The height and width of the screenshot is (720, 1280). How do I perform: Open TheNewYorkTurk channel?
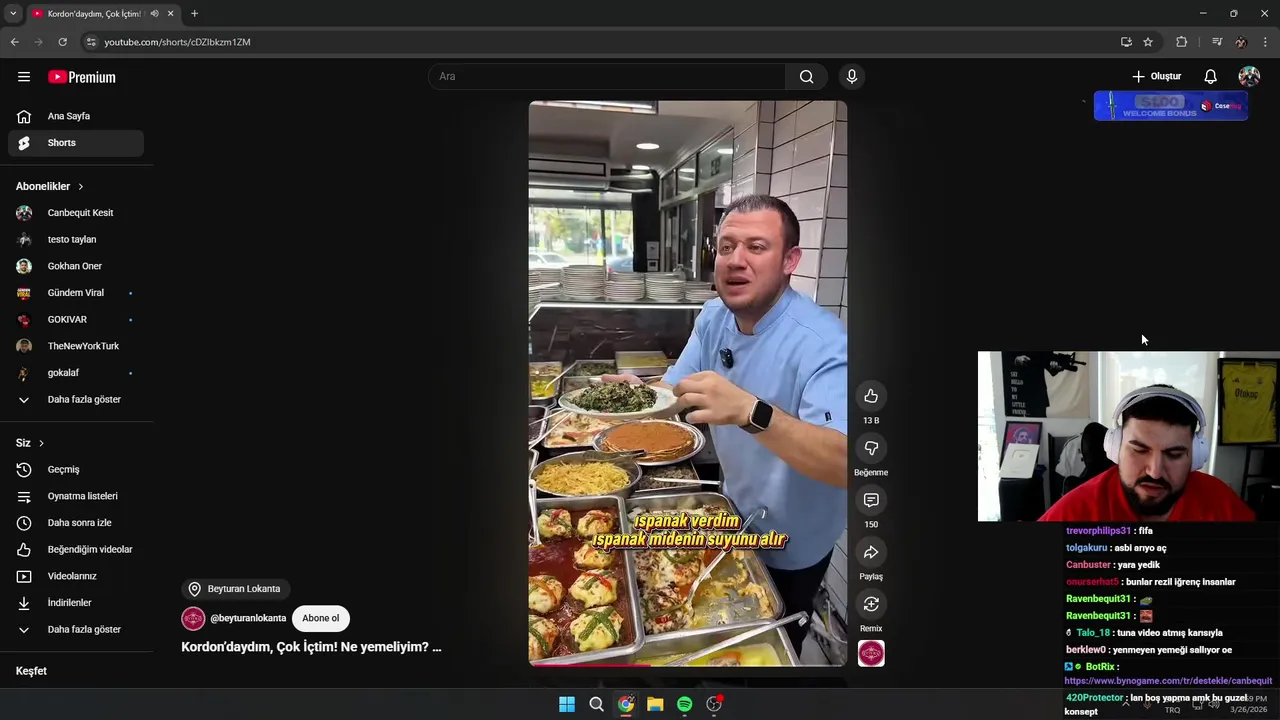[76, 346]
